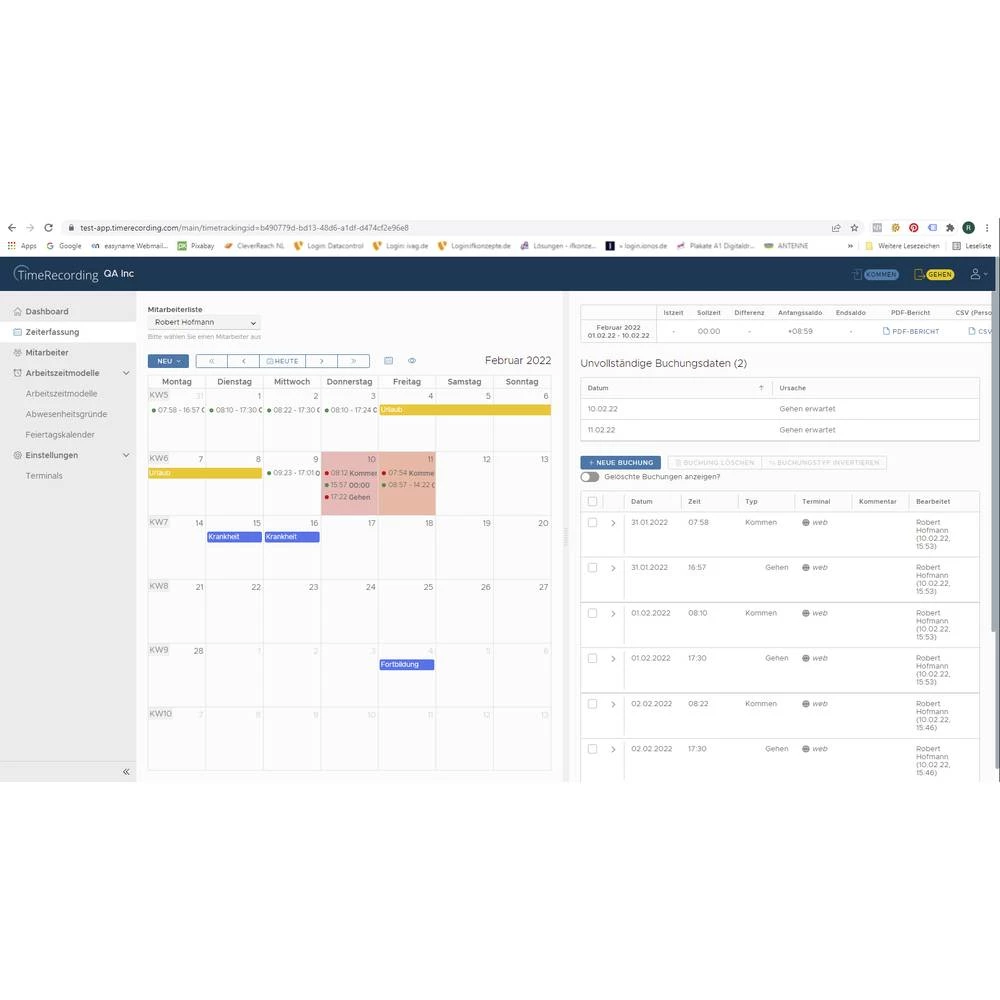Toggle 'Gelöschte Buchungen anzeigen' switch
This screenshot has width=1000, height=1000.
(x=590, y=477)
